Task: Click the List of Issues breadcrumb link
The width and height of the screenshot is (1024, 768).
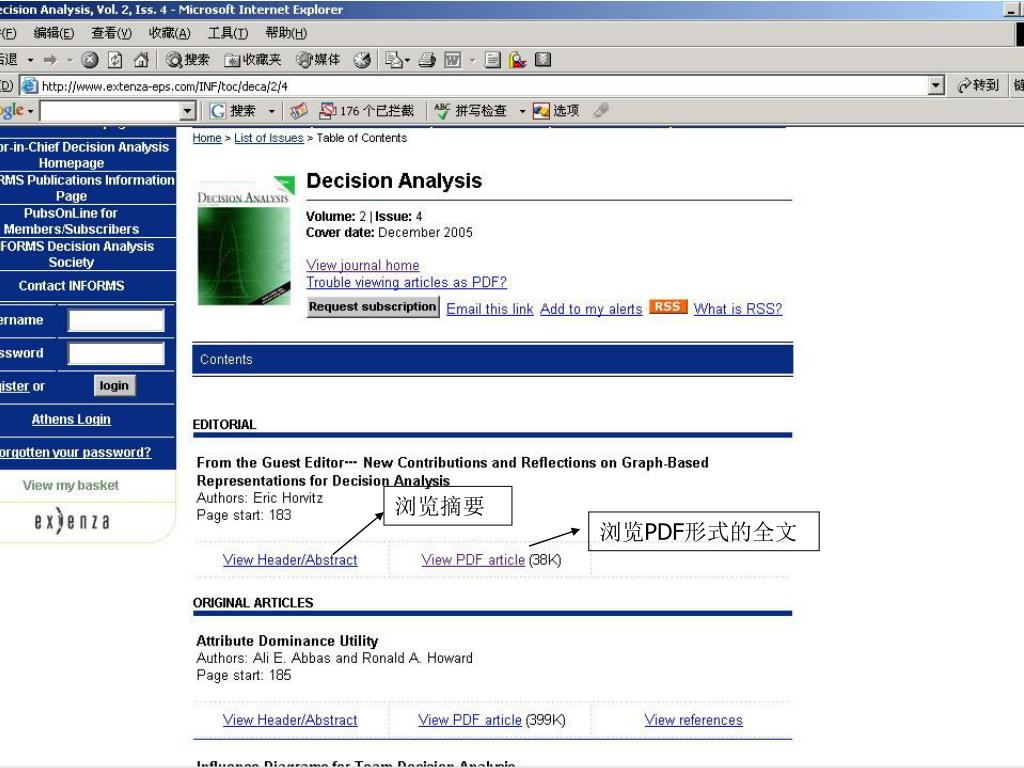Action: pyautogui.click(x=268, y=138)
